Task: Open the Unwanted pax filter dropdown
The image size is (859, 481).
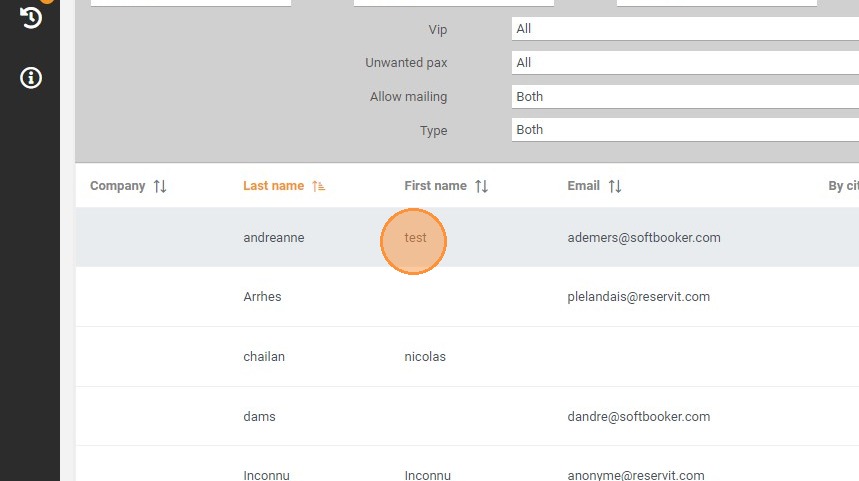Action: pyautogui.click(x=685, y=62)
